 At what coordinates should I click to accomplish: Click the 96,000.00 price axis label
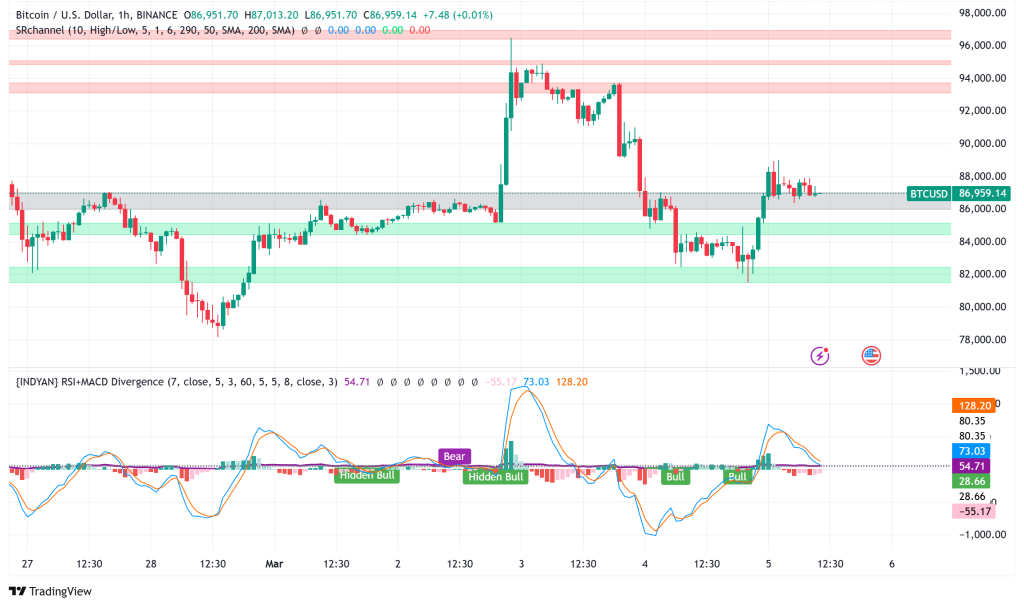982,45
